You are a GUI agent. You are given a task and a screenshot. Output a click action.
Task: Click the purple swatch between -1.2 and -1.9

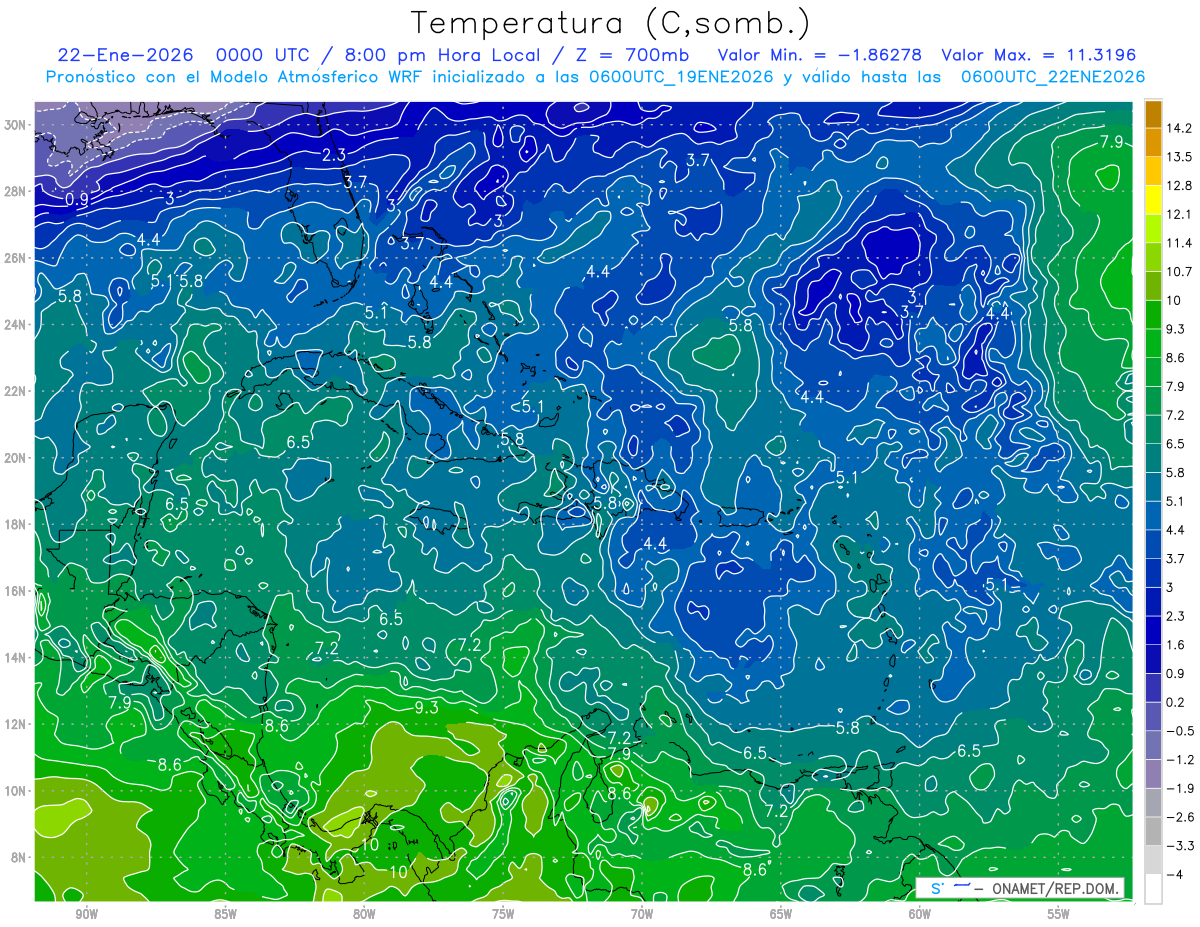(1153, 773)
